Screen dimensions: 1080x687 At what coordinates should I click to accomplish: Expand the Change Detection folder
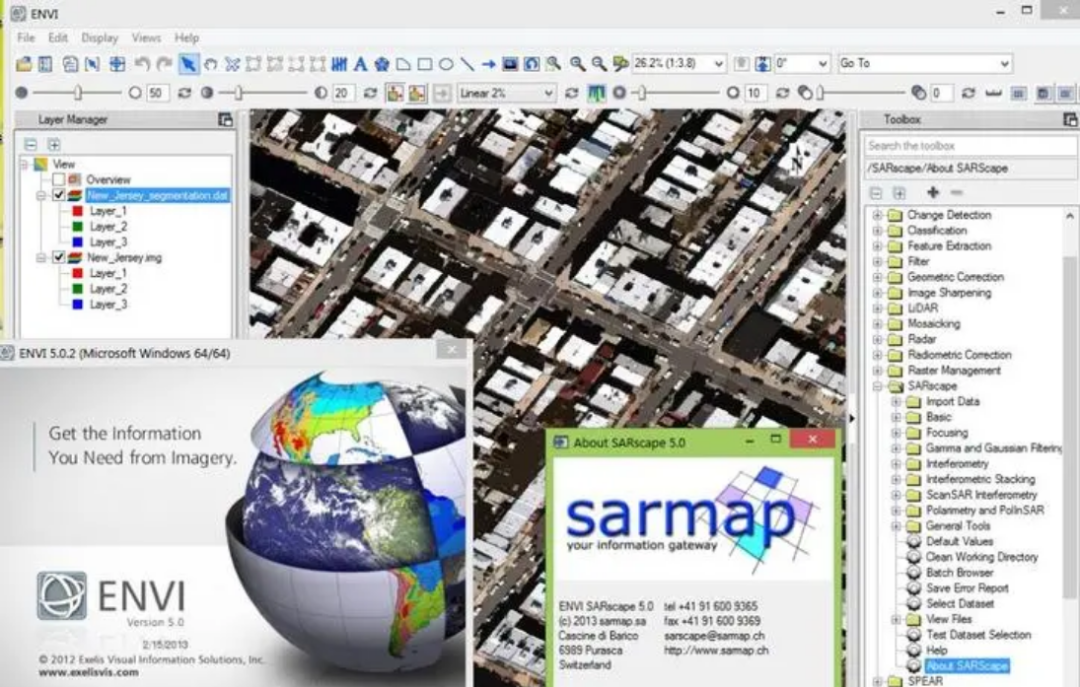click(877, 215)
